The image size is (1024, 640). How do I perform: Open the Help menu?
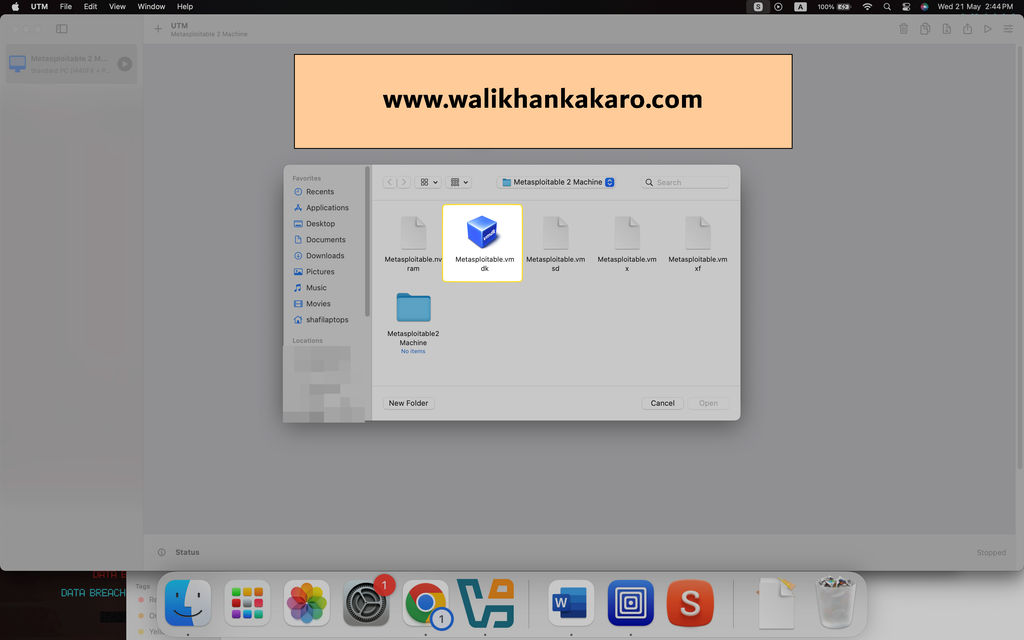tap(185, 7)
